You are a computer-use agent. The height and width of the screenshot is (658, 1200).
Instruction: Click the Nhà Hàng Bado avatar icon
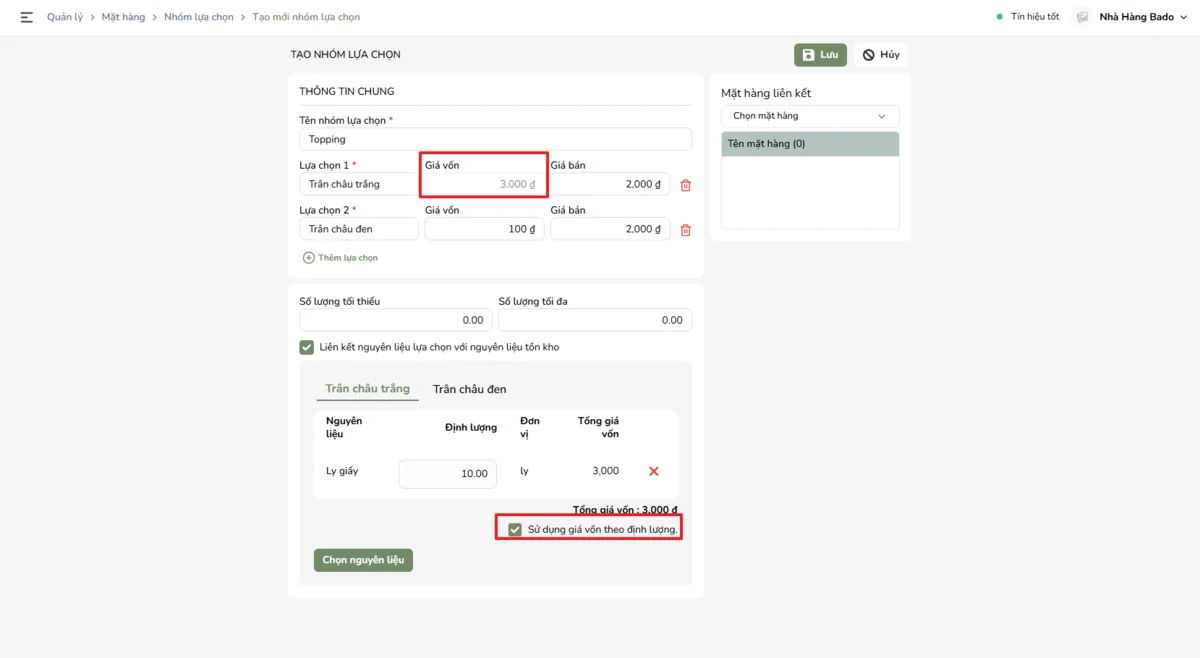point(1081,17)
